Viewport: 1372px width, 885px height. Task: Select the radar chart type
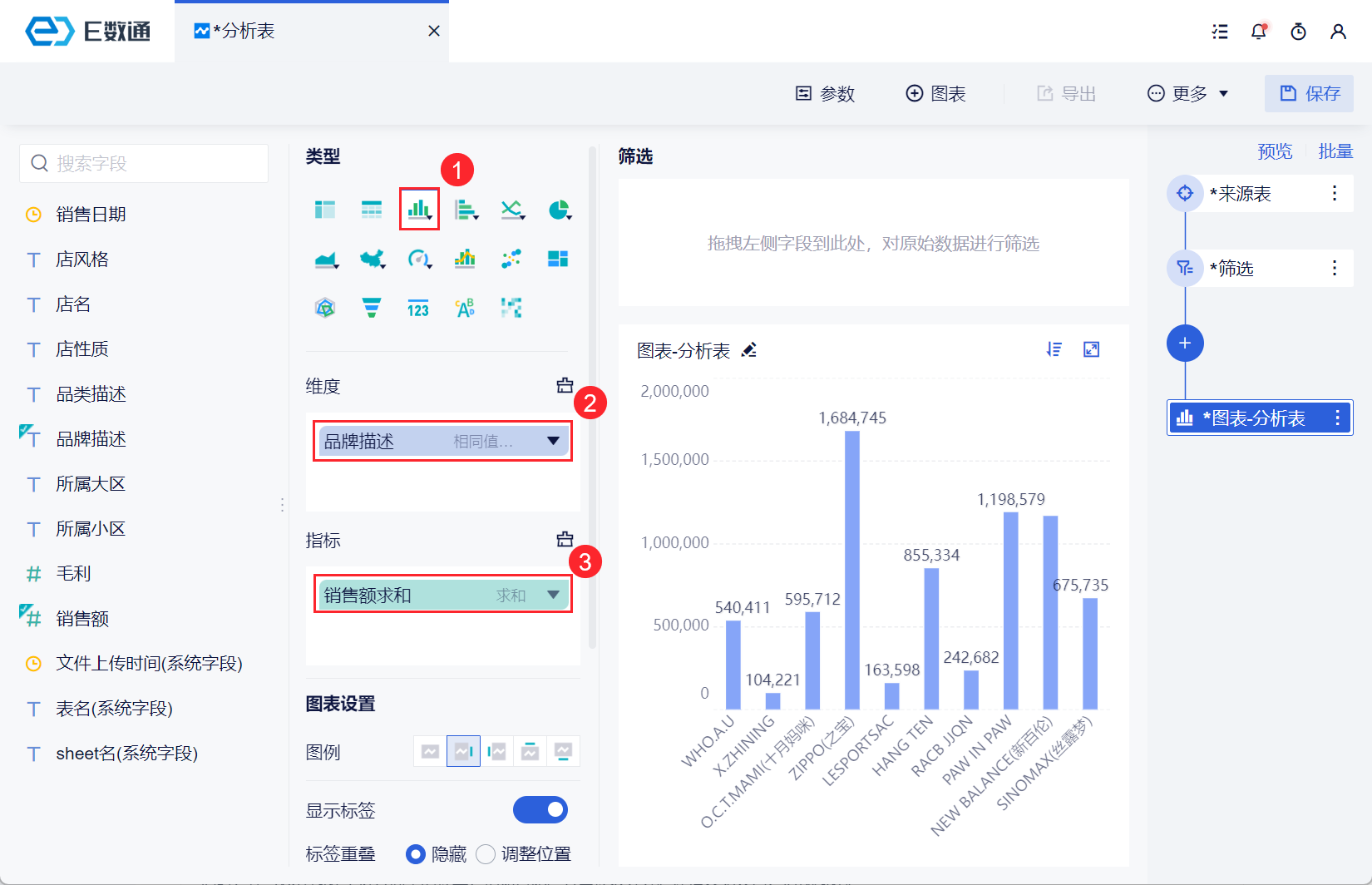325,309
